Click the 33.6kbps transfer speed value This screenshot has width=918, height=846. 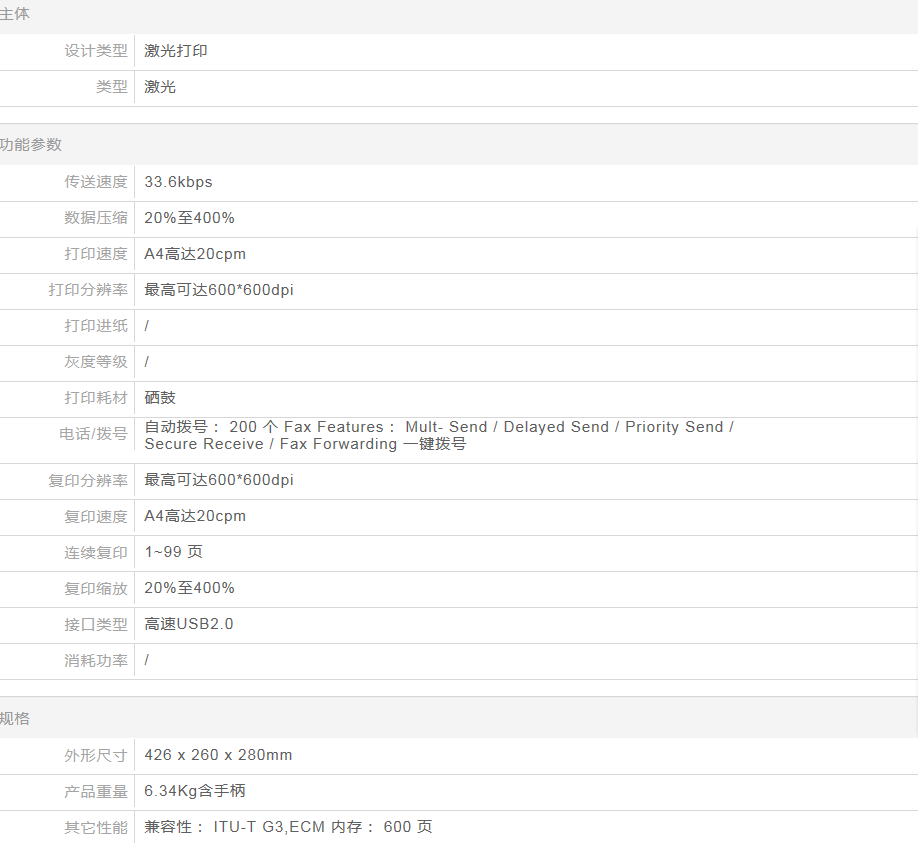click(x=178, y=182)
